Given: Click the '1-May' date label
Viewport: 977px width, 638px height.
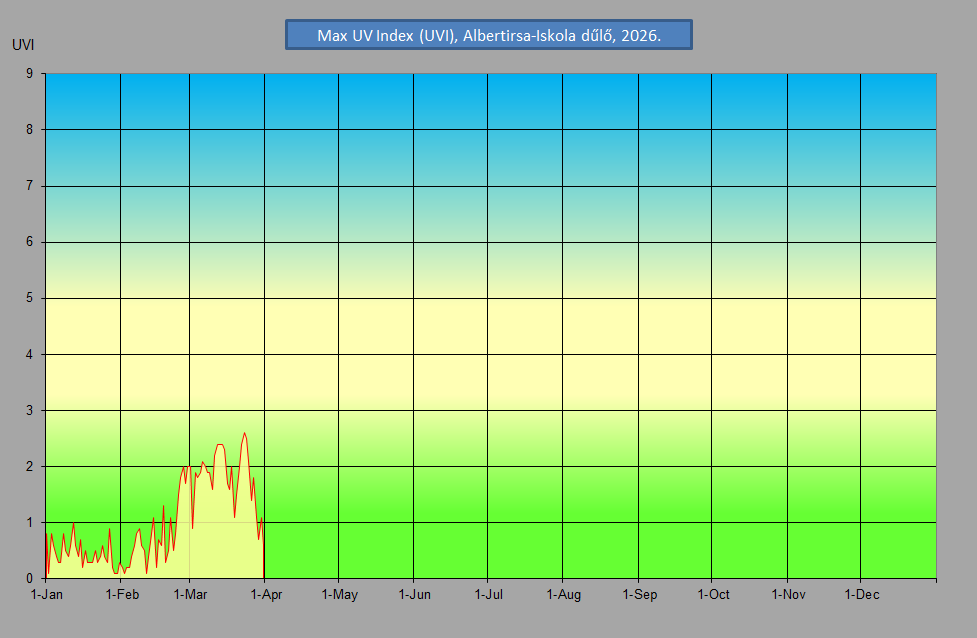Looking at the screenshot, I should pos(339,595).
